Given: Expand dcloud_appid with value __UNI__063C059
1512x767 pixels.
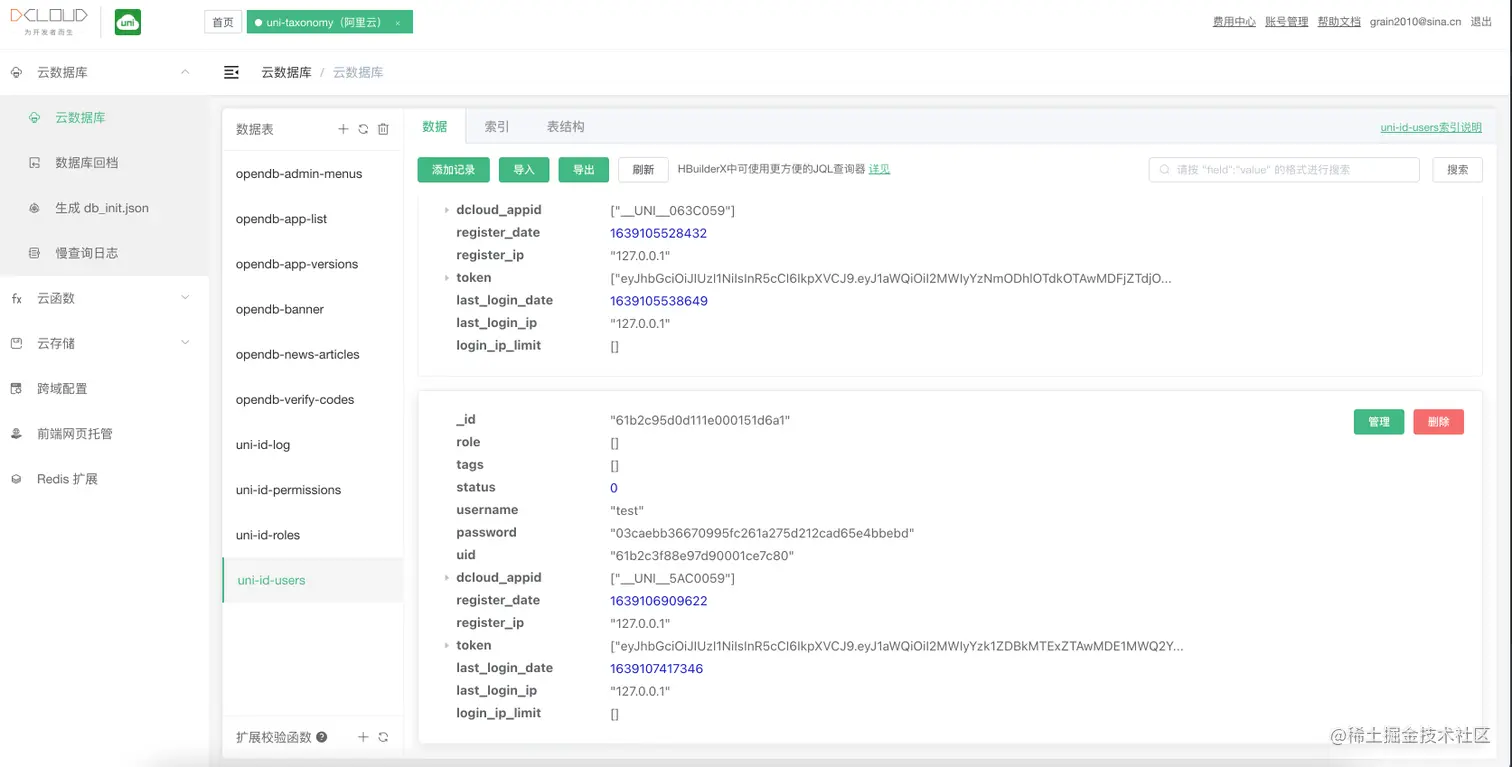Looking at the screenshot, I should tap(446, 210).
